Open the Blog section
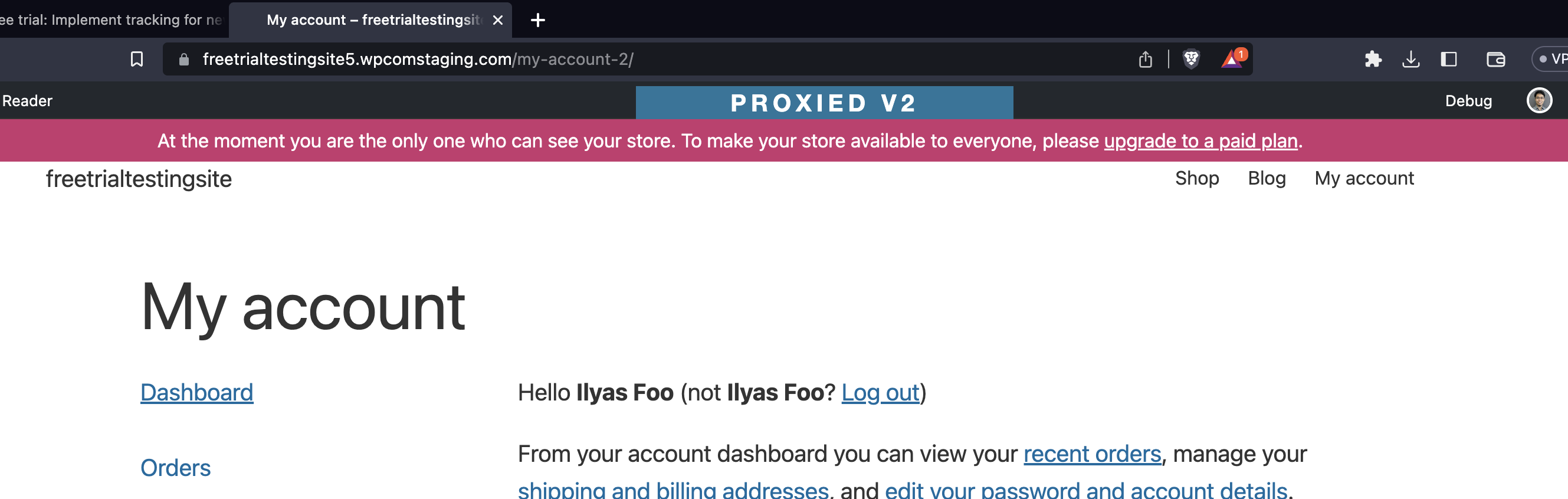This screenshot has width=1568, height=499. pyautogui.click(x=1266, y=178)
